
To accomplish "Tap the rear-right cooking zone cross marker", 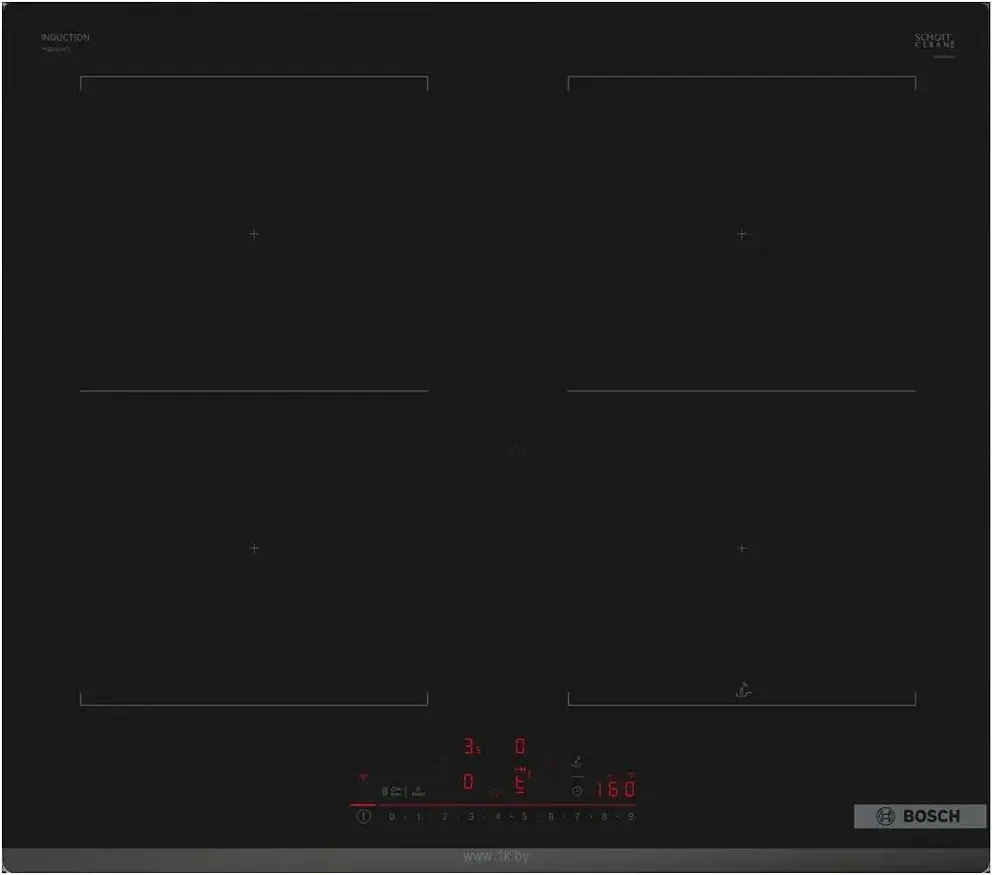I will coord(741,233).
